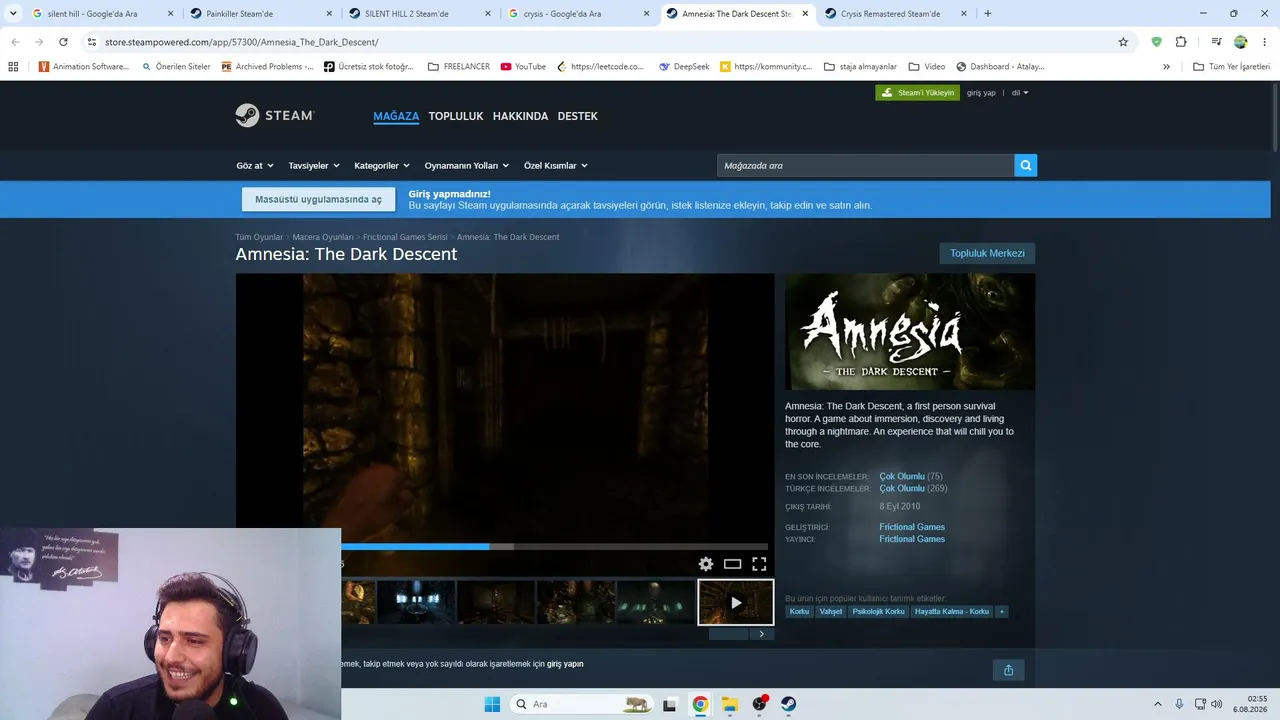Open OBS Studio from the taskbar
Viewport: 1280px width, 720px height.
[760, 704]
